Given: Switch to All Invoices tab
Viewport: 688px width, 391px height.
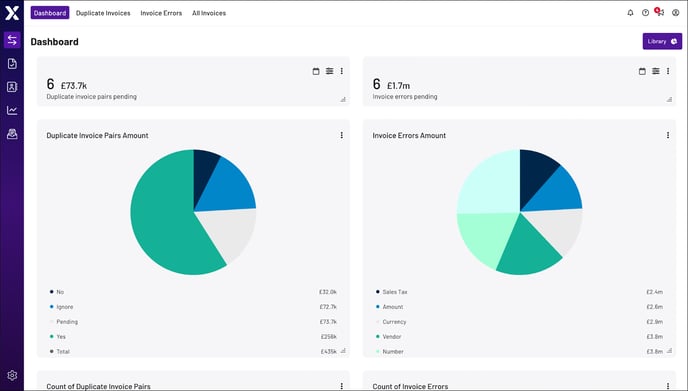Looking at the screenshot, I should tap(209, 13).
